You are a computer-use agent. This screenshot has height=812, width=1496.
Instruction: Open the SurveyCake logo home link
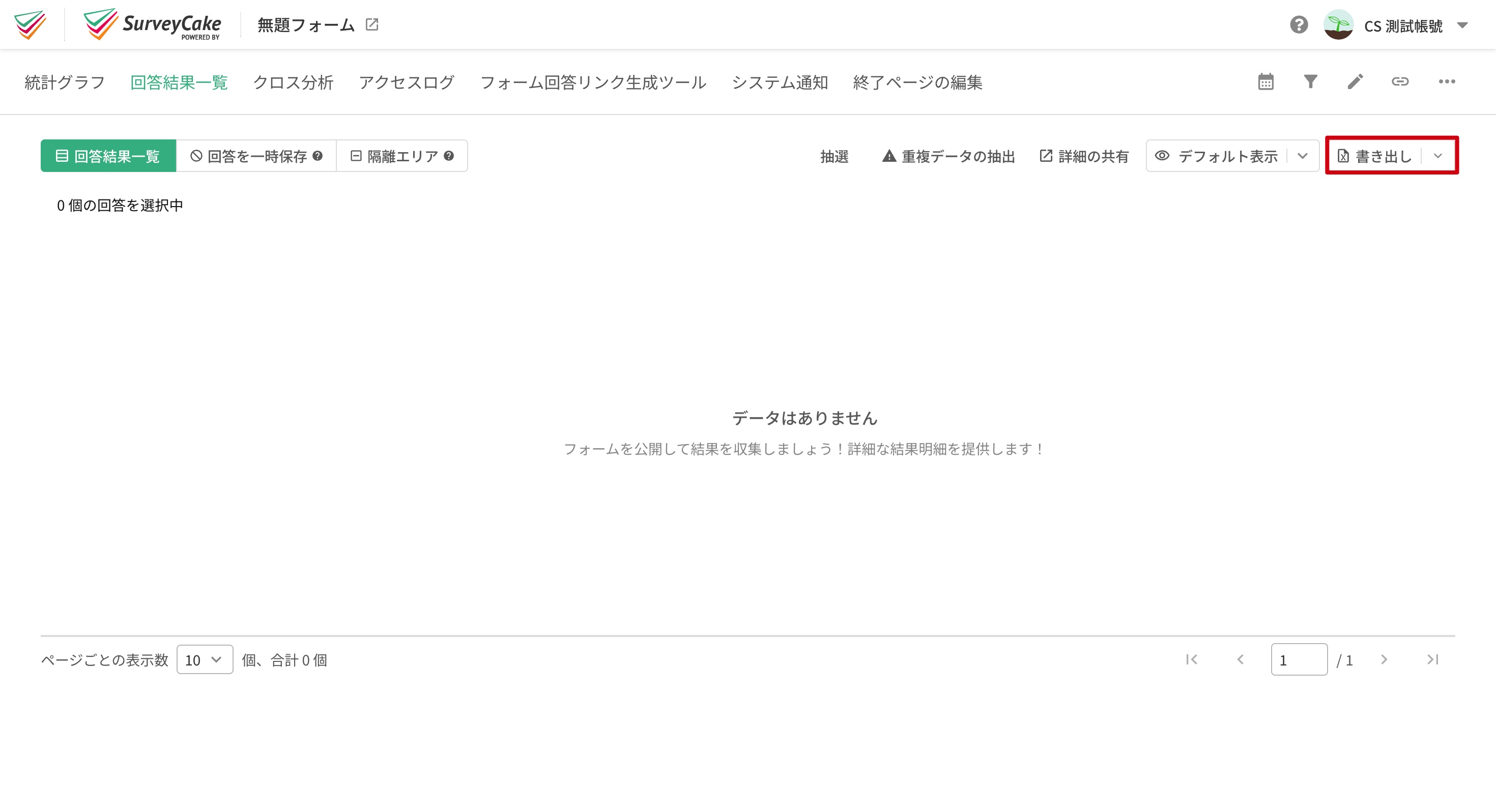click(152, 24)
